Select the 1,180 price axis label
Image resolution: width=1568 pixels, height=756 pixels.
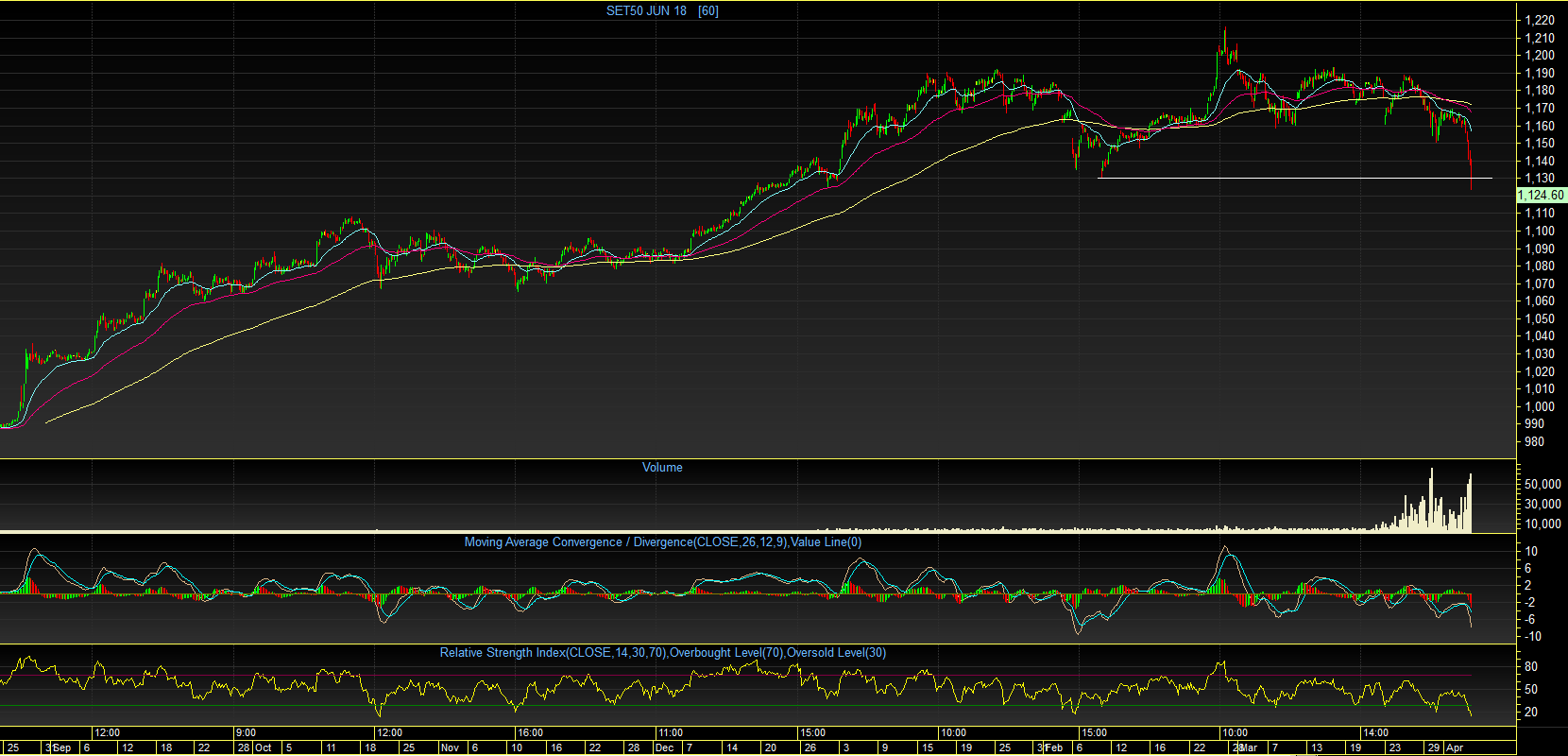1540,91
